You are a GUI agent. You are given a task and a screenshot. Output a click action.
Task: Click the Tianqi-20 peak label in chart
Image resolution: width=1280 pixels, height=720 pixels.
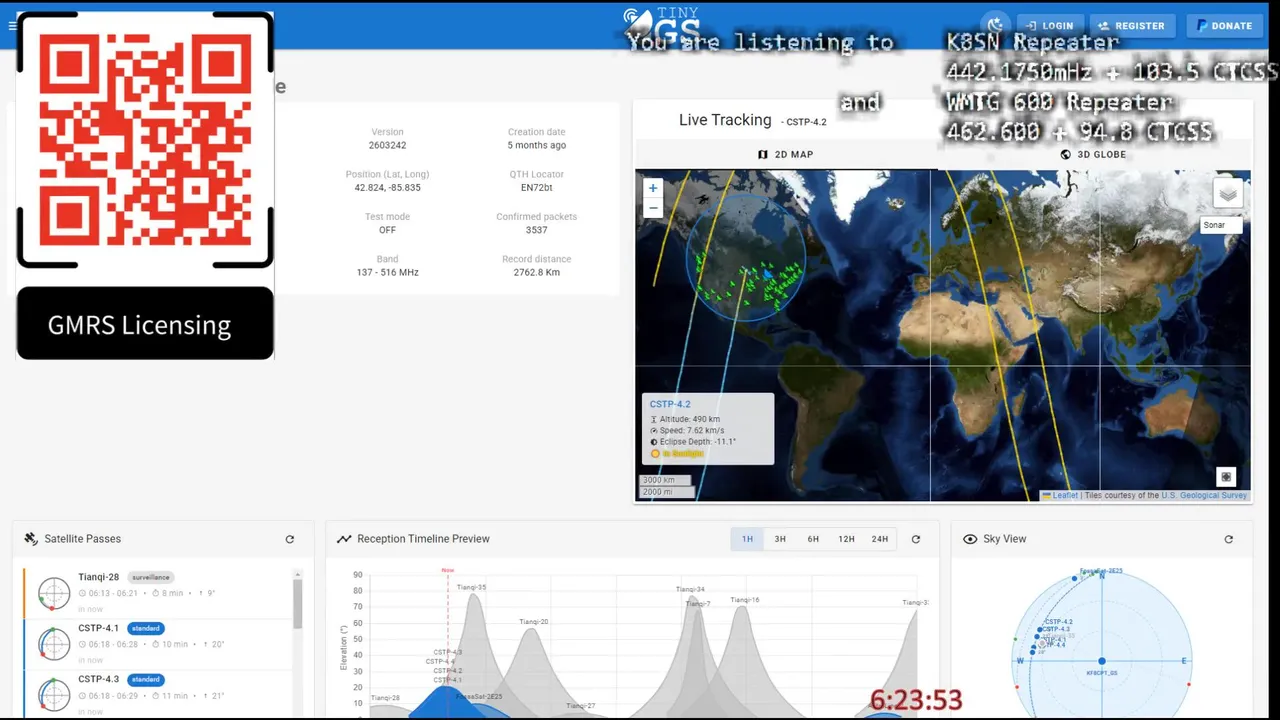point(534,622)
